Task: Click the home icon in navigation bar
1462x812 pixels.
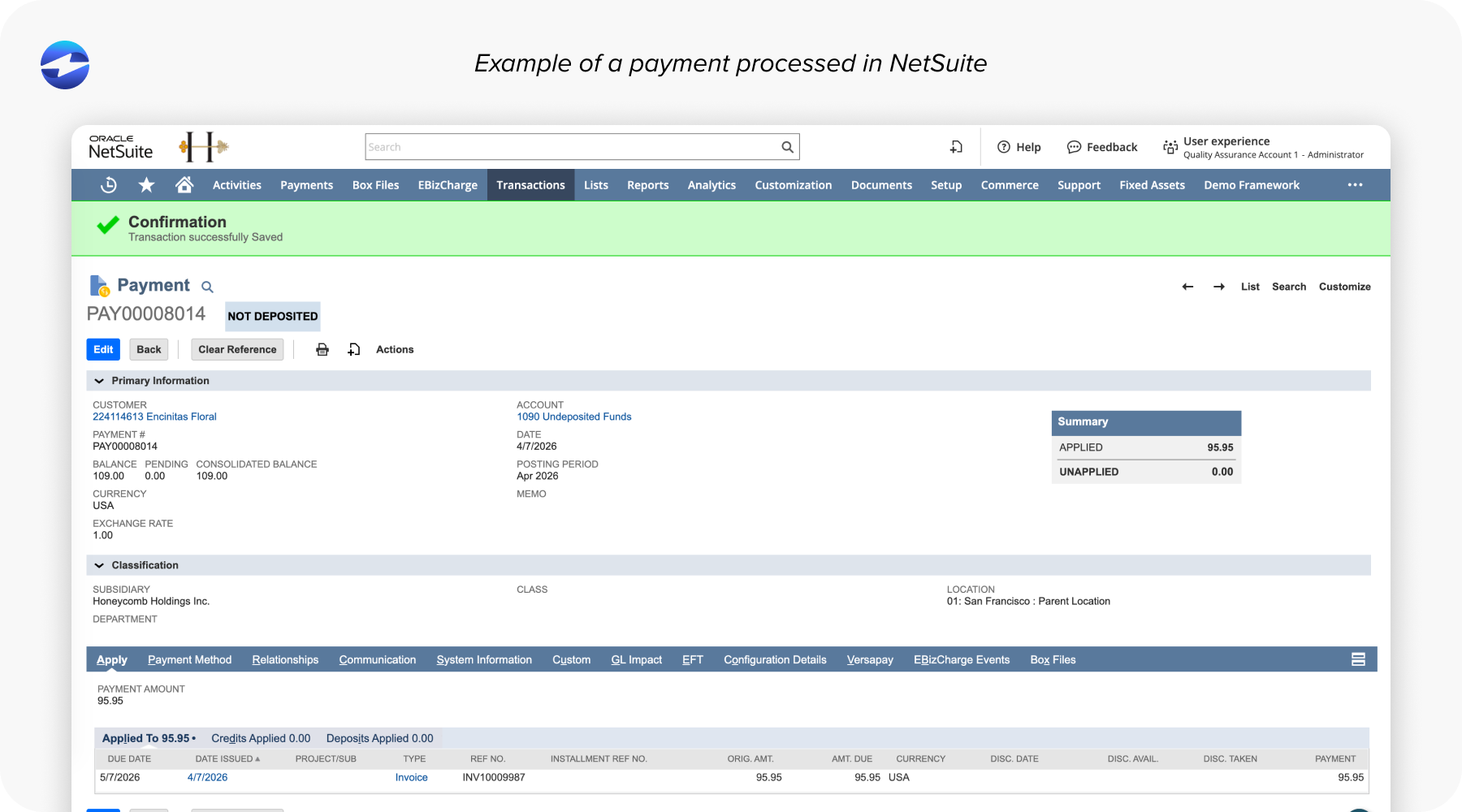Action: click(x=184, y=184)
